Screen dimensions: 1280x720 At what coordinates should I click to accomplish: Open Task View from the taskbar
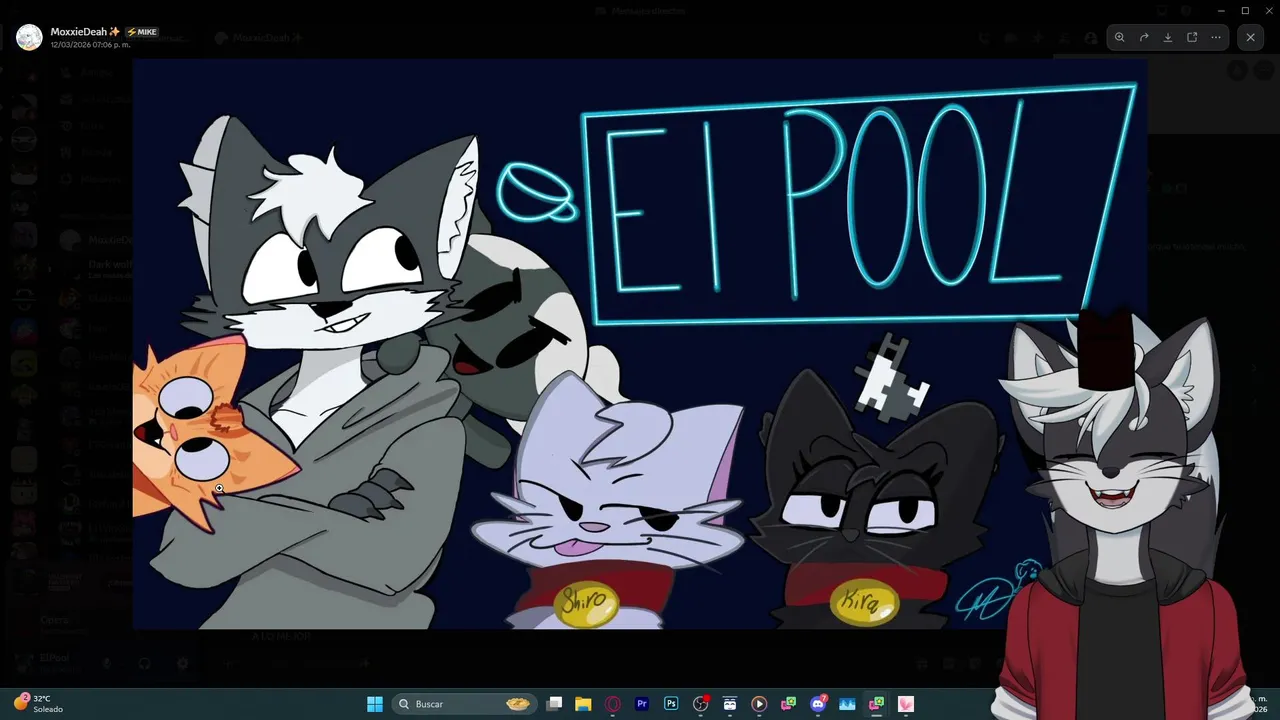pos(555,704)
